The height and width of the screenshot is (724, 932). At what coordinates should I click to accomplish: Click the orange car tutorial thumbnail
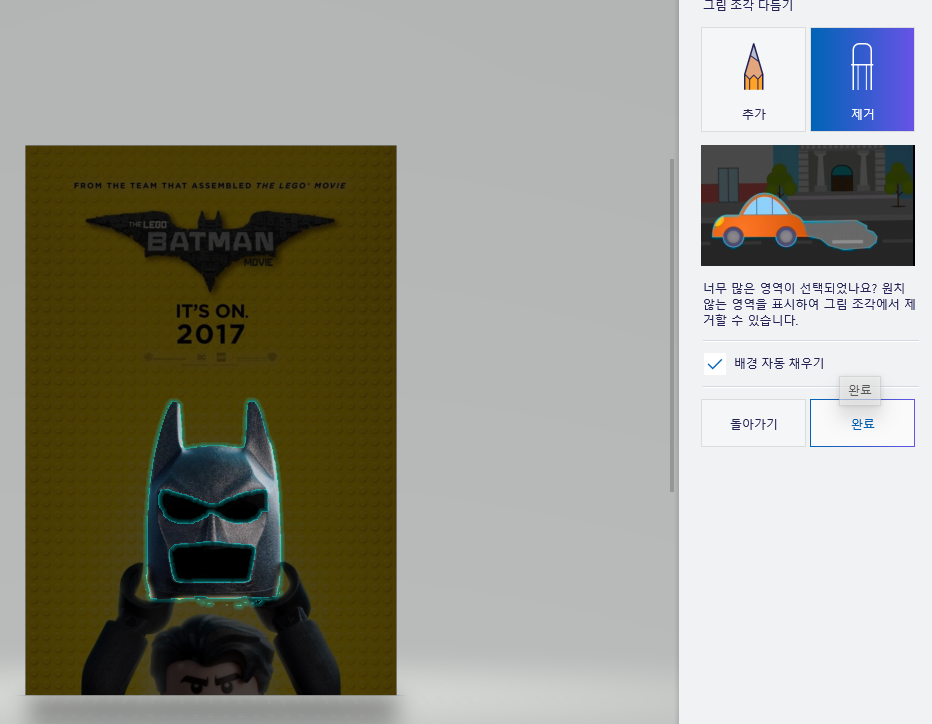click(x=808, y=205)
